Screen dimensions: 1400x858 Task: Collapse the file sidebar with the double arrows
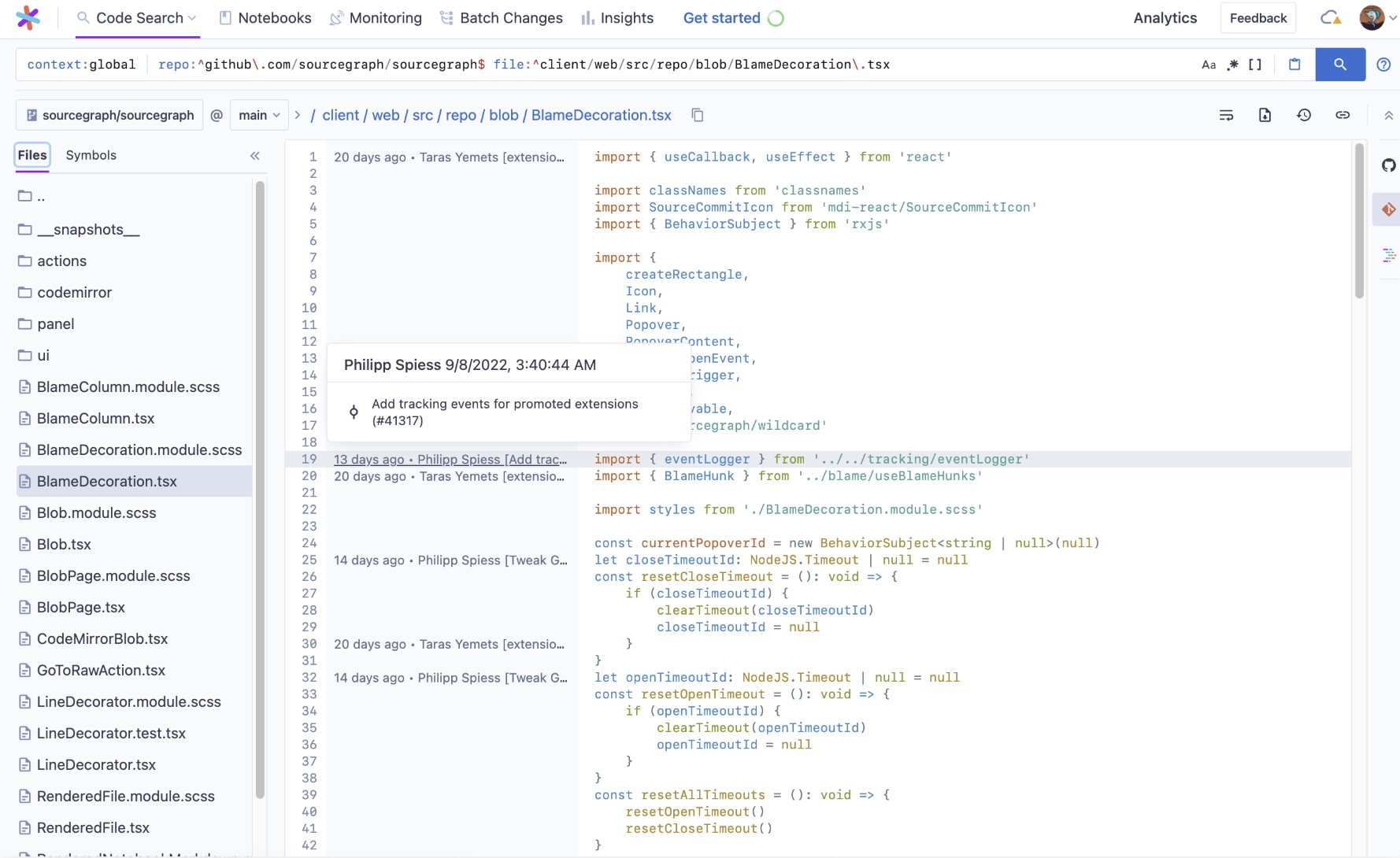click(x=255, y=156)
